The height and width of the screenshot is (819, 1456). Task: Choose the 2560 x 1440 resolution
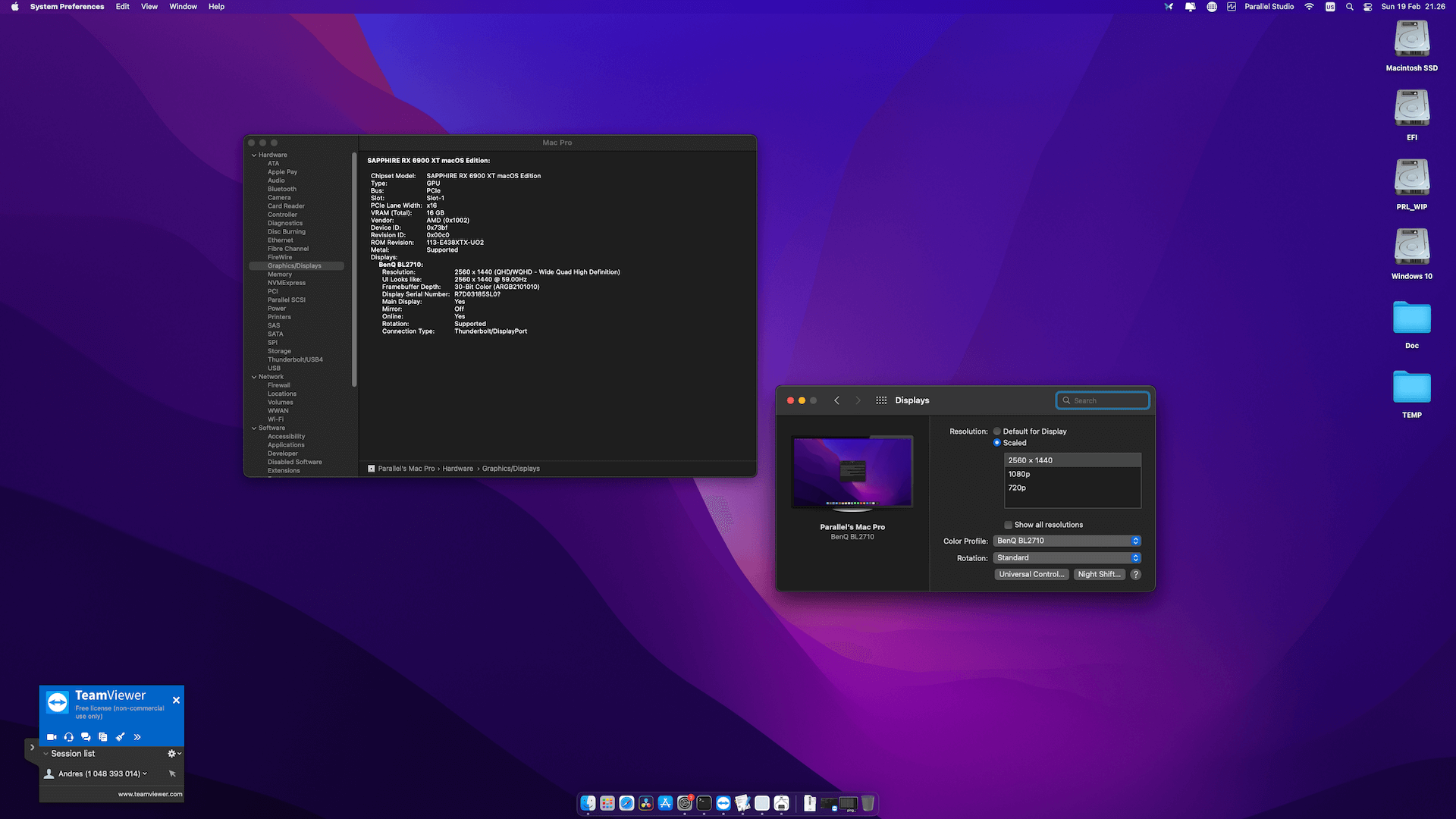(x=1072, y=460)
